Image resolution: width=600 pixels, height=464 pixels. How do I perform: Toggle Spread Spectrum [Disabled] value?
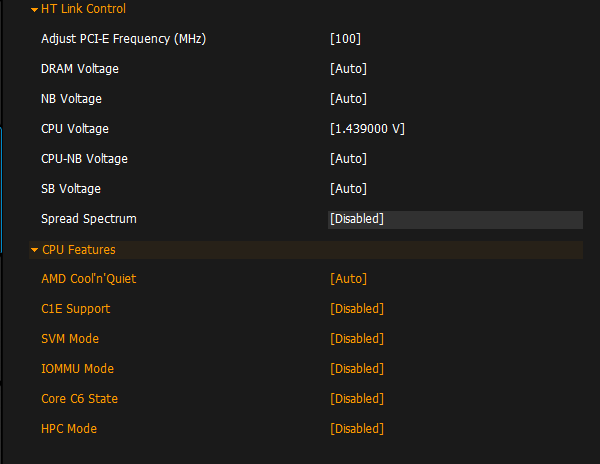tap(357, 219)
